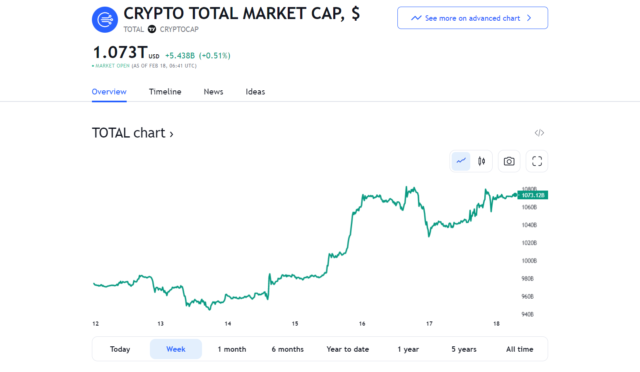Switch to line chart view icon
The image size is (640, 372).
(x=461, y=161)
